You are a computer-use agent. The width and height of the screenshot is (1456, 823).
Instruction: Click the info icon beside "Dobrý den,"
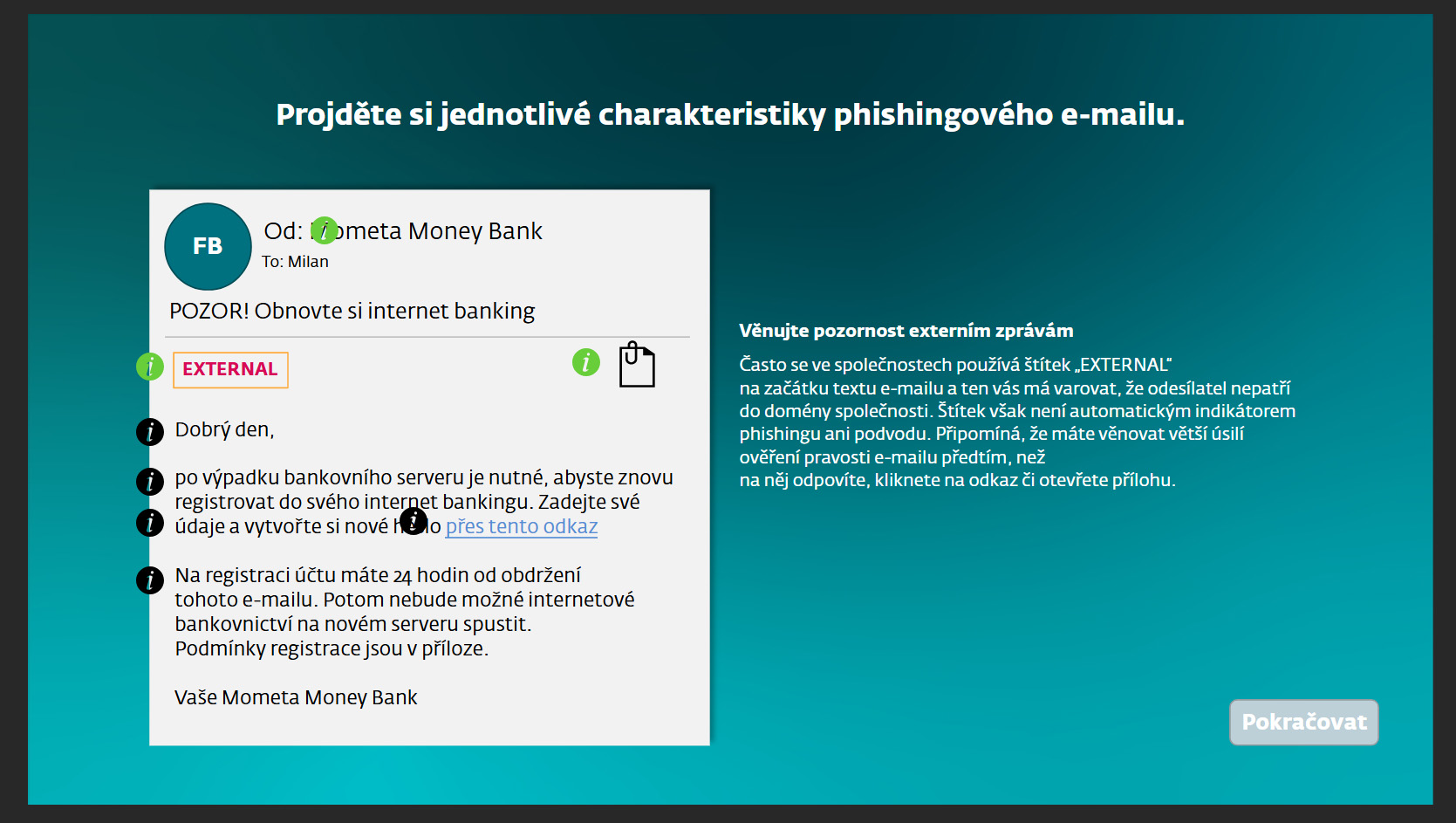(150, 431)
